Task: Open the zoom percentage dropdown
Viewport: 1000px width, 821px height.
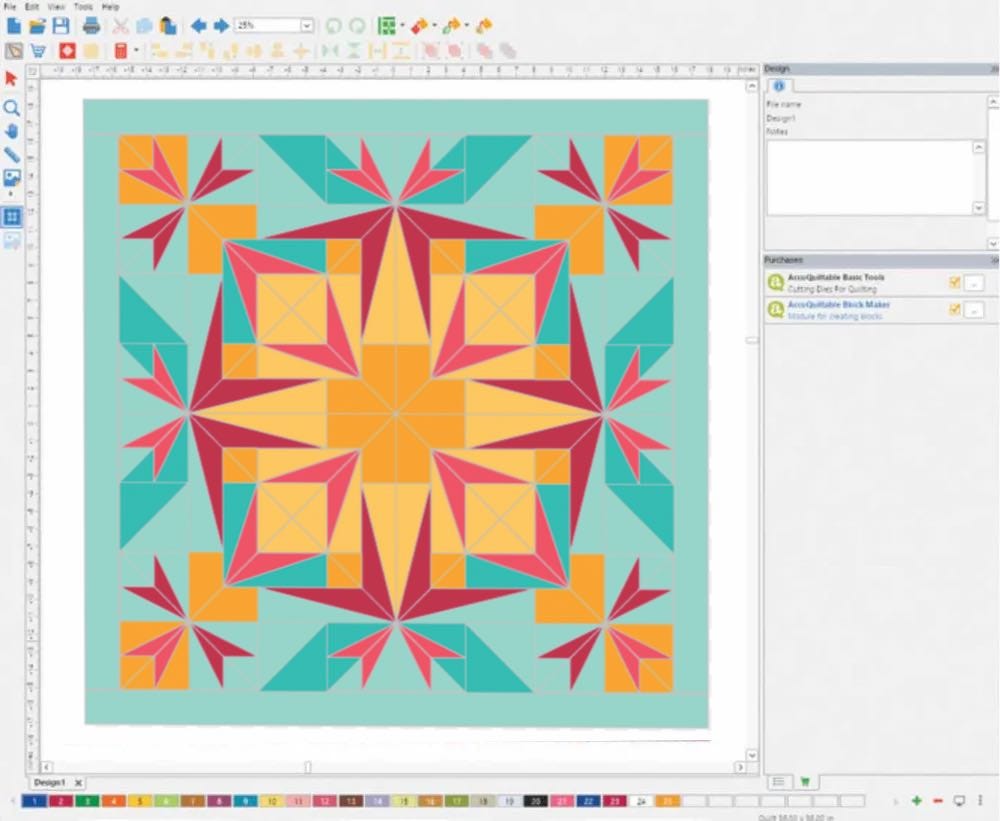Action: point(306,26)
